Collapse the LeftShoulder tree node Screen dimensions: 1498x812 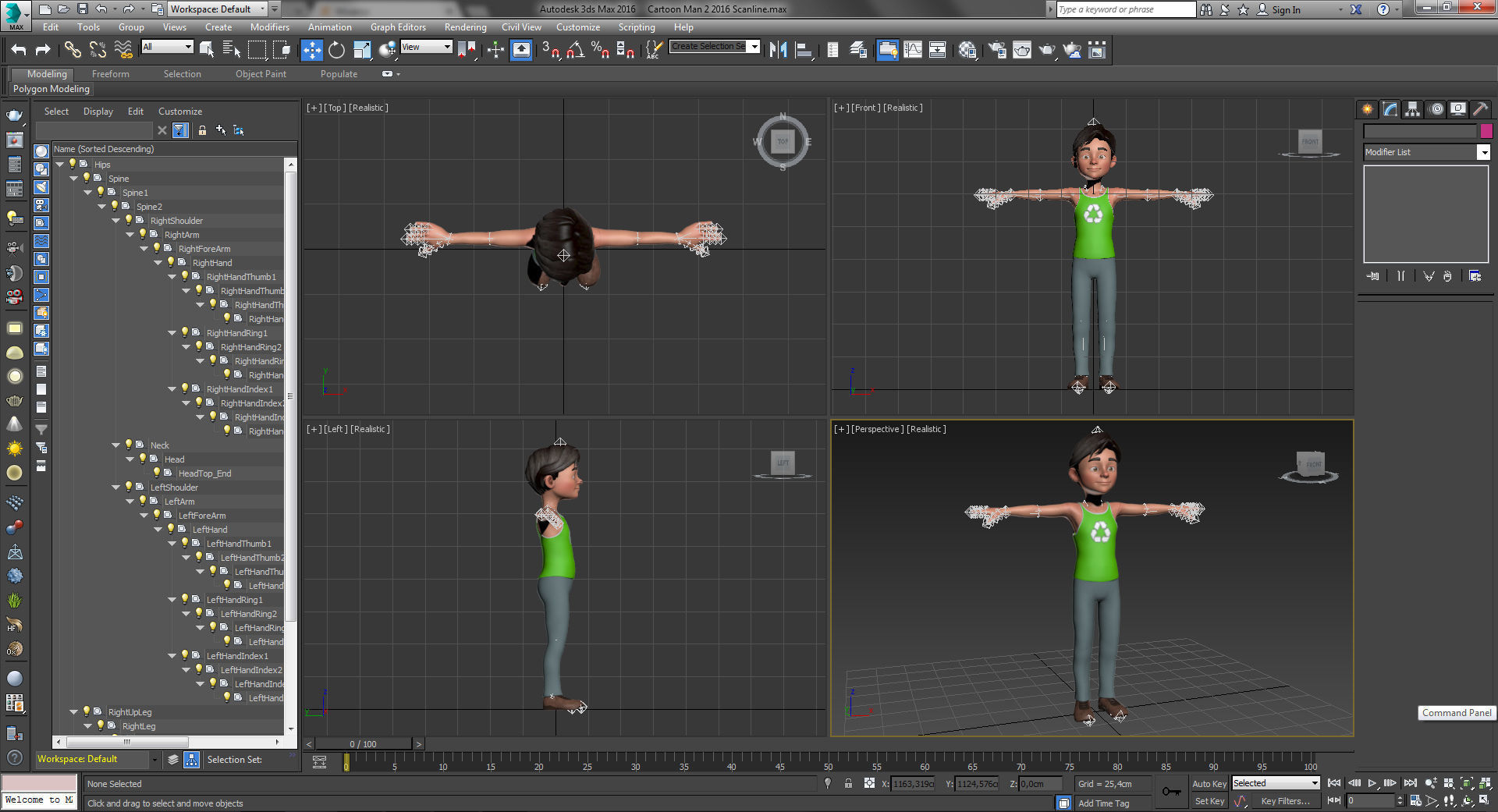click(x=115, y=488)
